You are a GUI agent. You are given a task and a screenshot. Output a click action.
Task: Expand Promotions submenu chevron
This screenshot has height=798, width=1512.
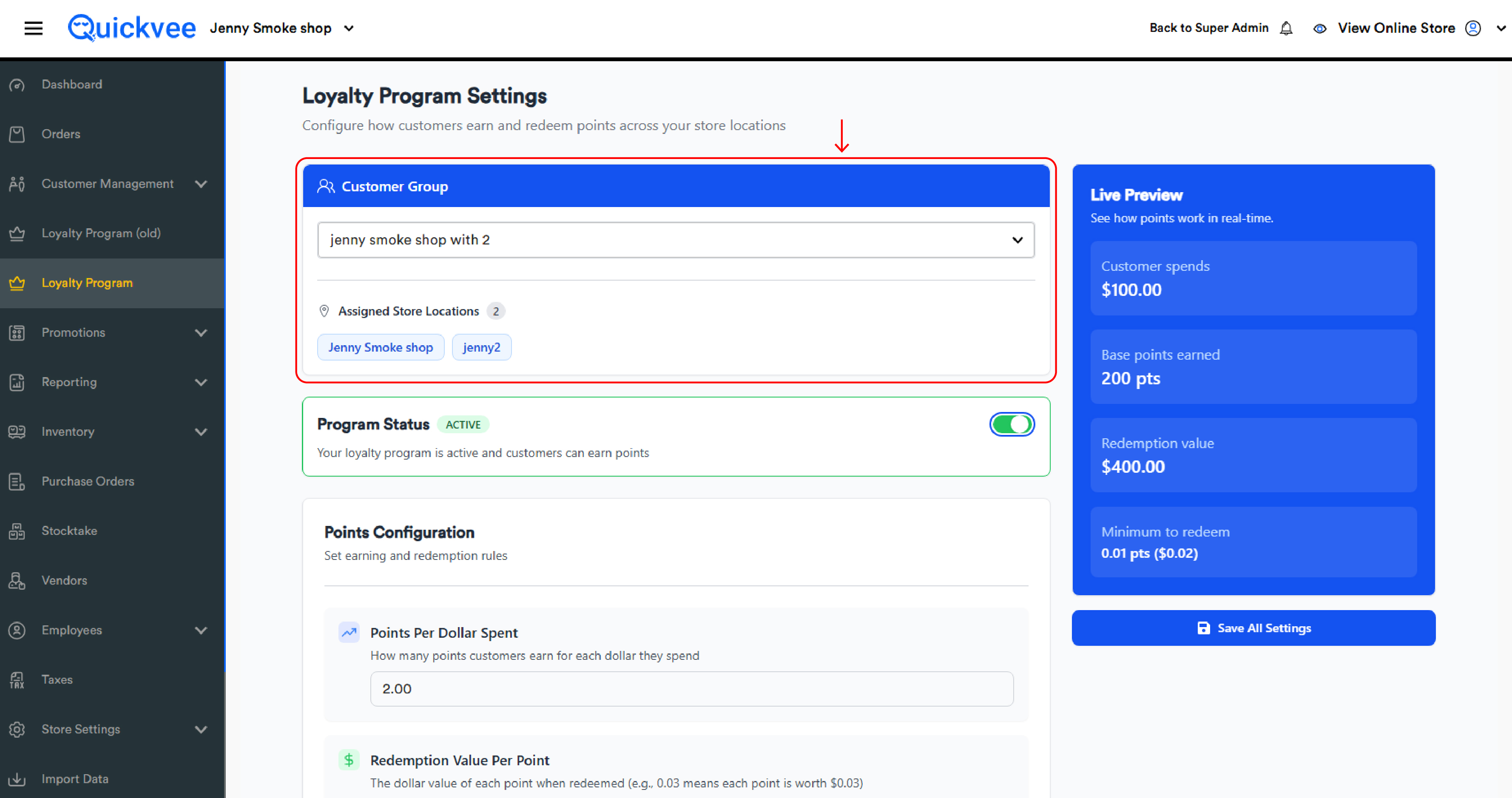201,333
